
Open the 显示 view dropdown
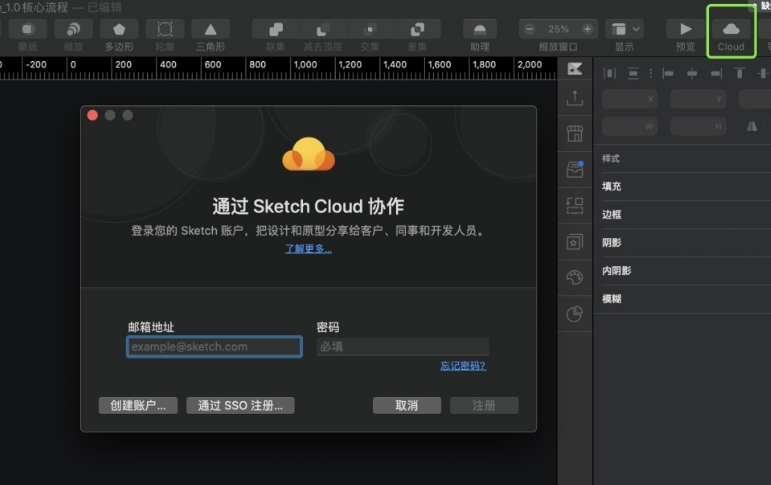[x=624, y=30]
